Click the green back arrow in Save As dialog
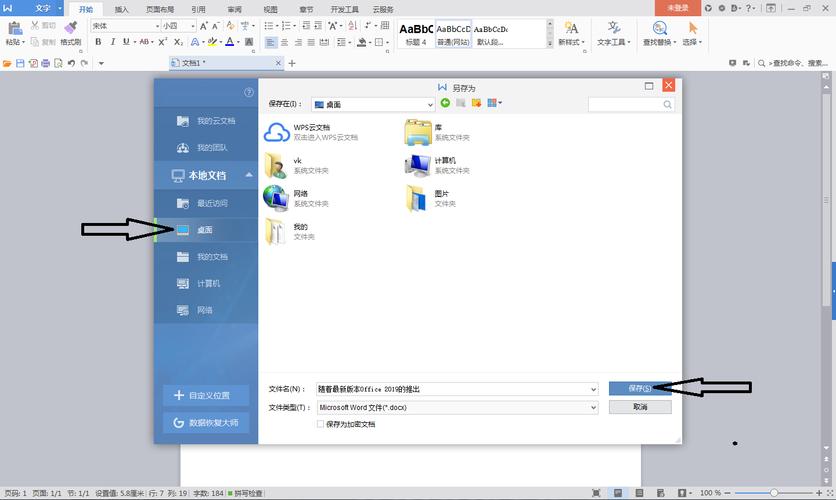 coord(445,103)
